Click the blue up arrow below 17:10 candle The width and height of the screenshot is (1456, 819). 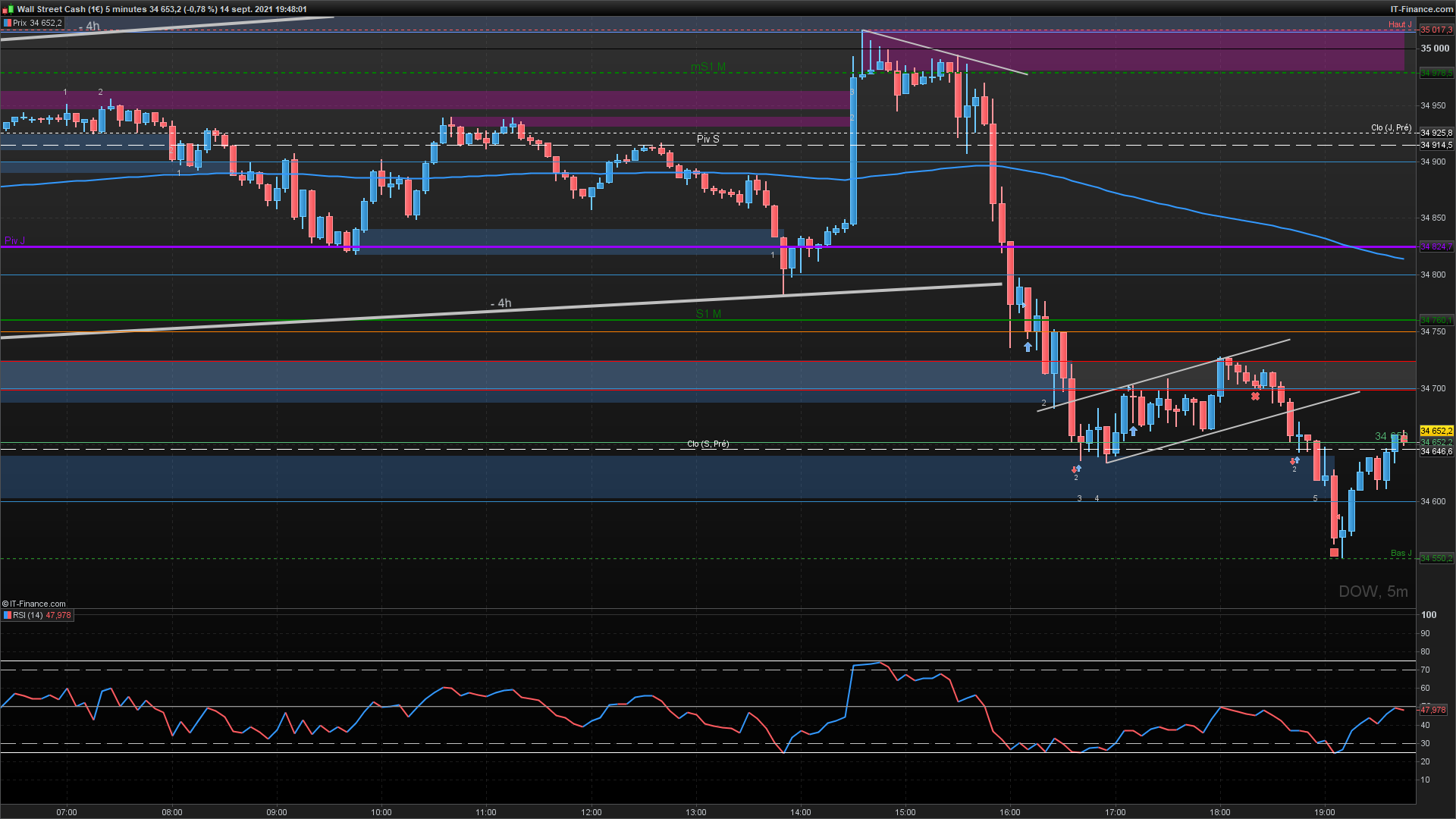tap(1133, 431)
